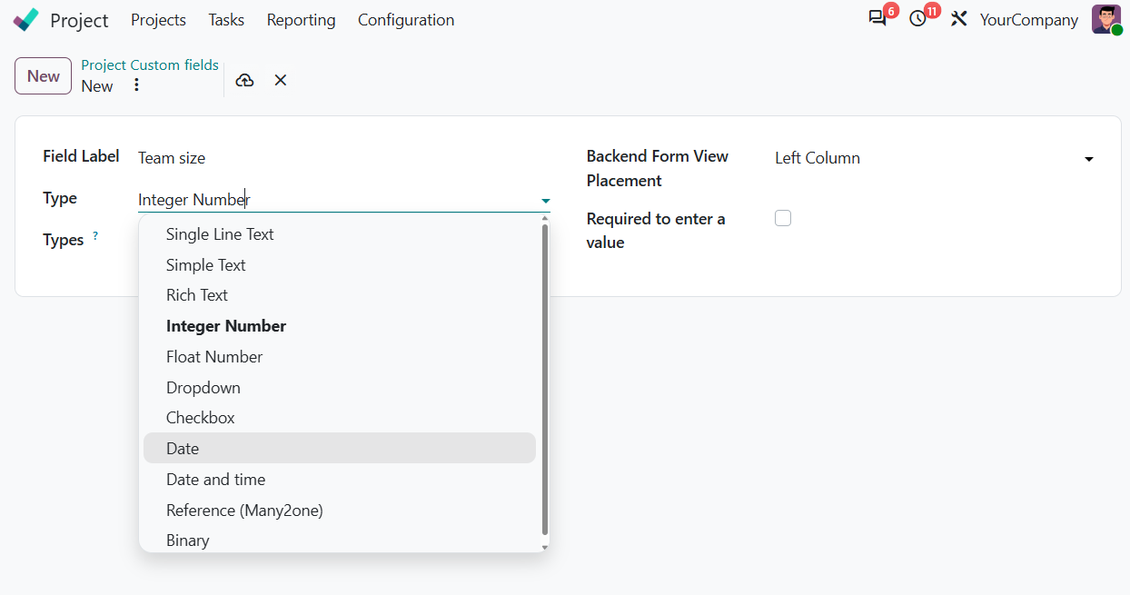This screenshot has width=1130, height=595.
Task: Open the Projects menu
Action: pyautogui.click(x=159, y=20)
